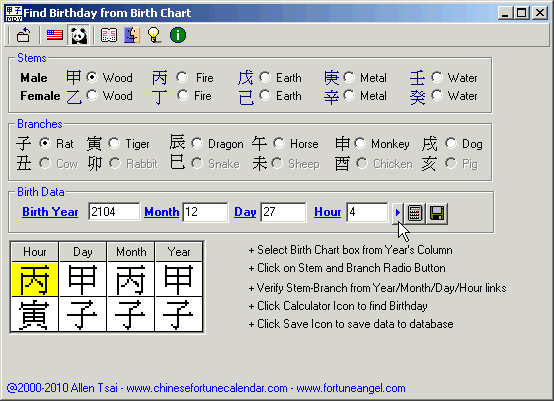Select the panda toolbar icon
This screenshot has width=554, height=401.
coord(79,35)
